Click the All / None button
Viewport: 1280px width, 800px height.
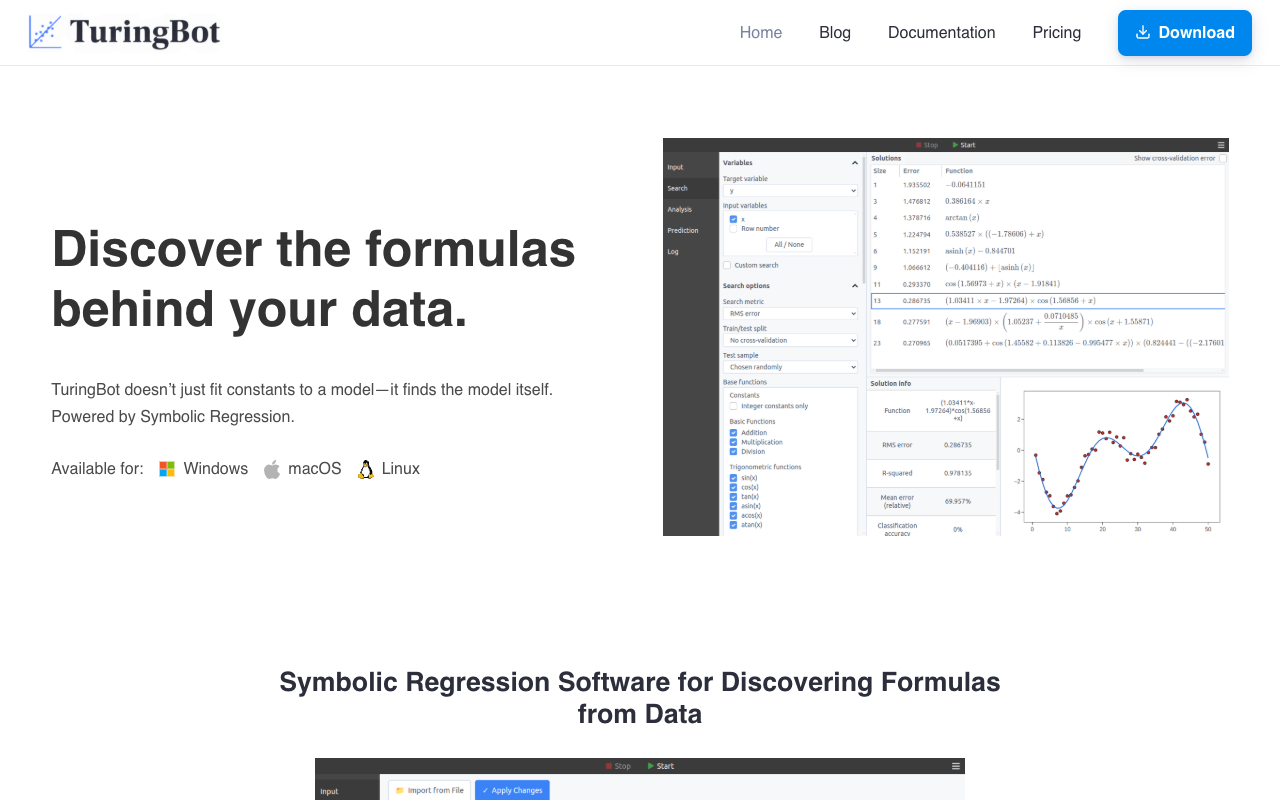click(x=789, y=244)
